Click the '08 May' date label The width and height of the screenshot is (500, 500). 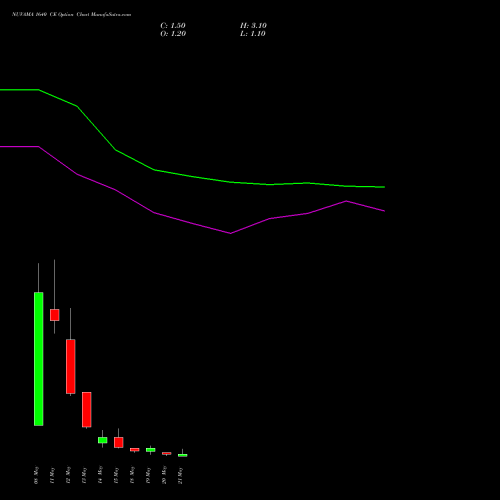tap(36, 475)
